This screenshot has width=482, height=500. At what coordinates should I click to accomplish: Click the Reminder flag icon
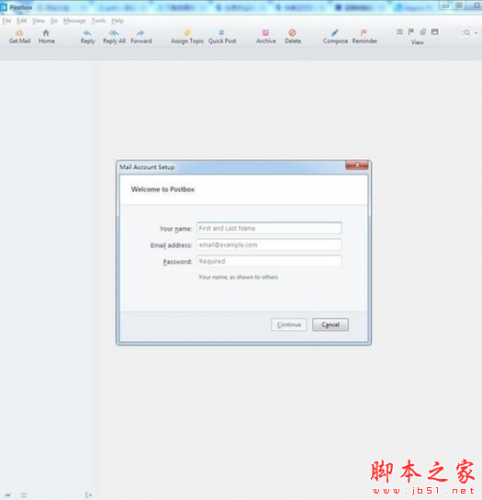pyautogui.click(x=364, y=33)
